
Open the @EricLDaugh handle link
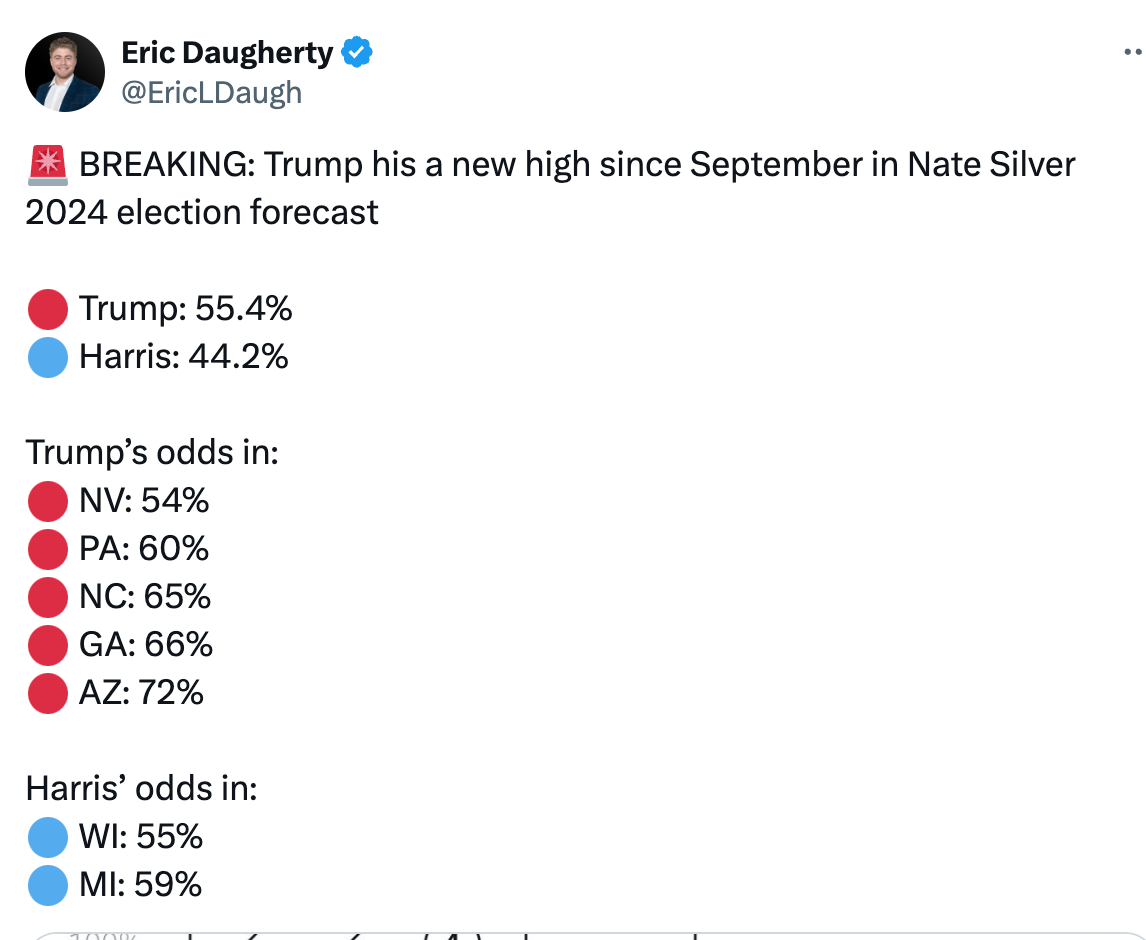coord(211,93)
